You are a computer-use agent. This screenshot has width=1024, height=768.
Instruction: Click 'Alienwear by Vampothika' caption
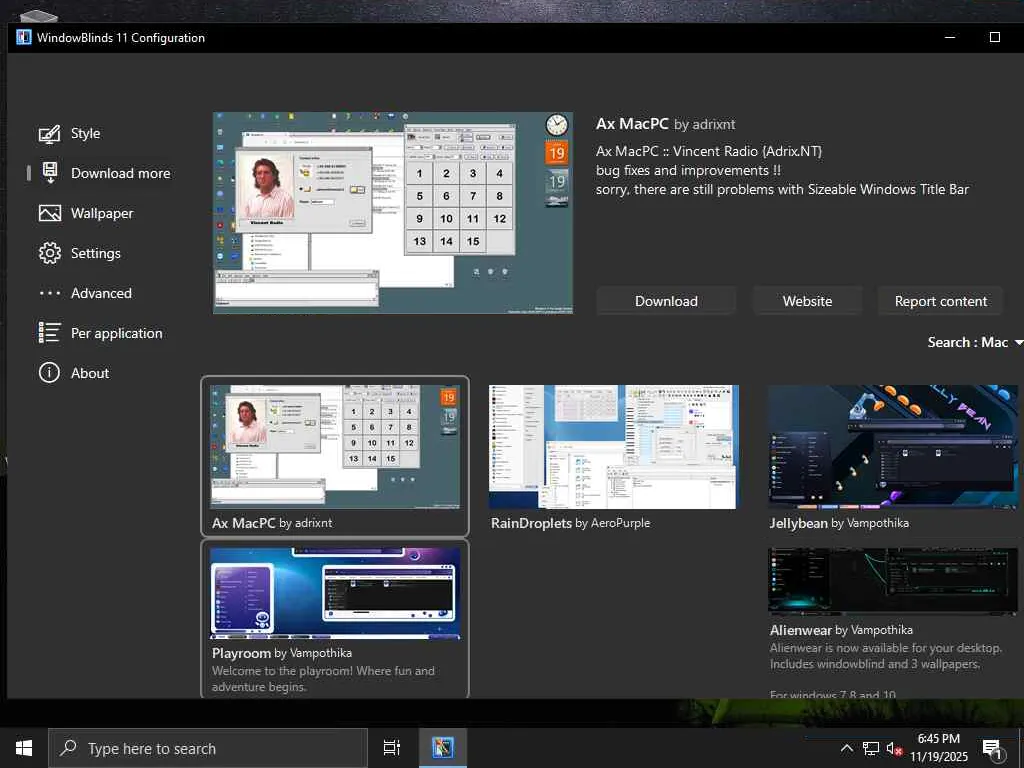pos(841,630)
